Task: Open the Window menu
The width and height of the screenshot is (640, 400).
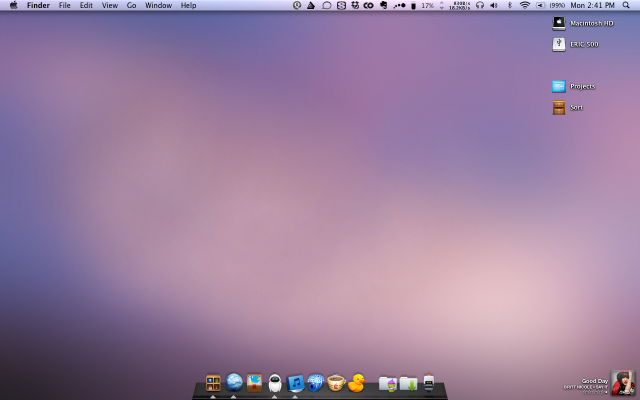Action: (x=158, y=5)
